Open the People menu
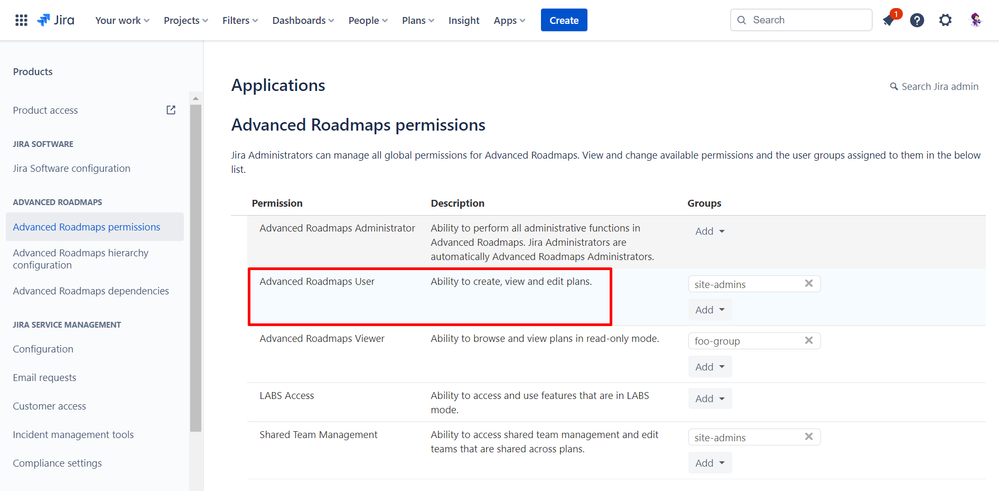Screen dimensions: 999x491 coord(368,20)
